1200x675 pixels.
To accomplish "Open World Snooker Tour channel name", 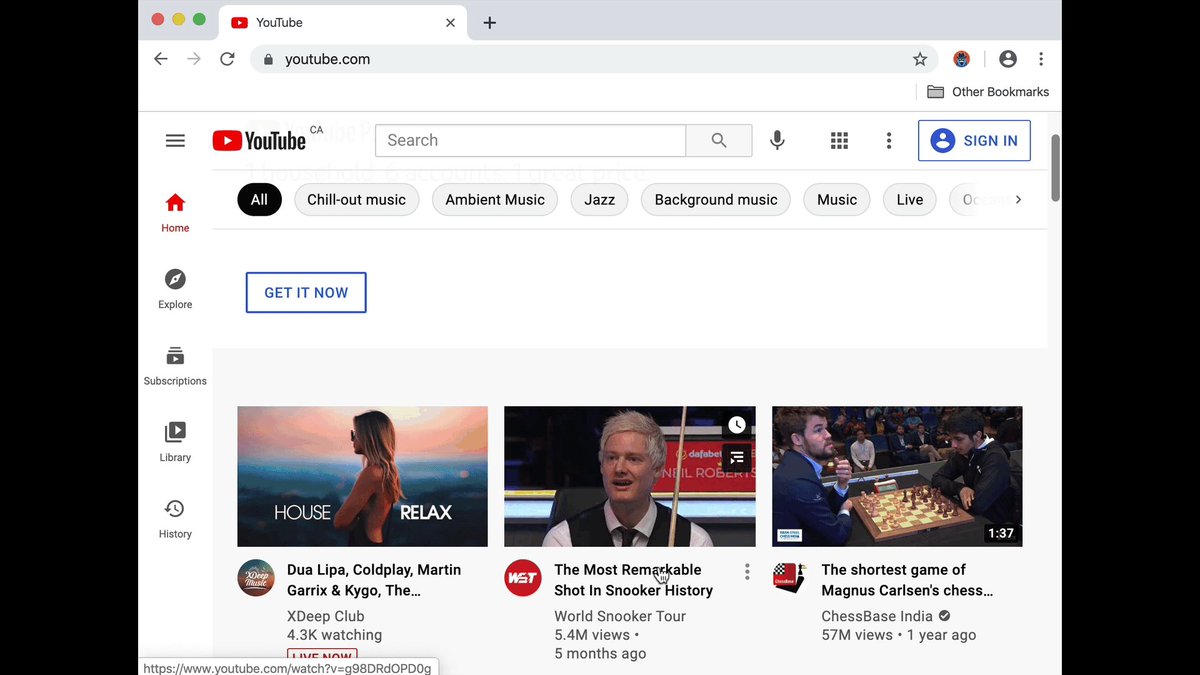I will [620, 616].
